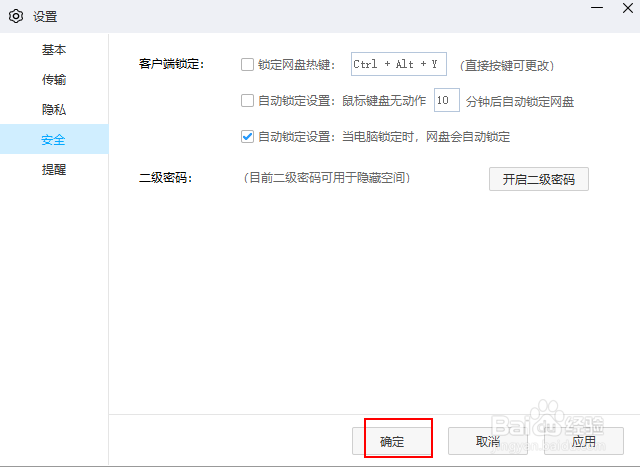Viewport: 640px width, 468px height.
Task: Click the Ctrl + Alt + Y hotkey field
Action: point(399,64)
